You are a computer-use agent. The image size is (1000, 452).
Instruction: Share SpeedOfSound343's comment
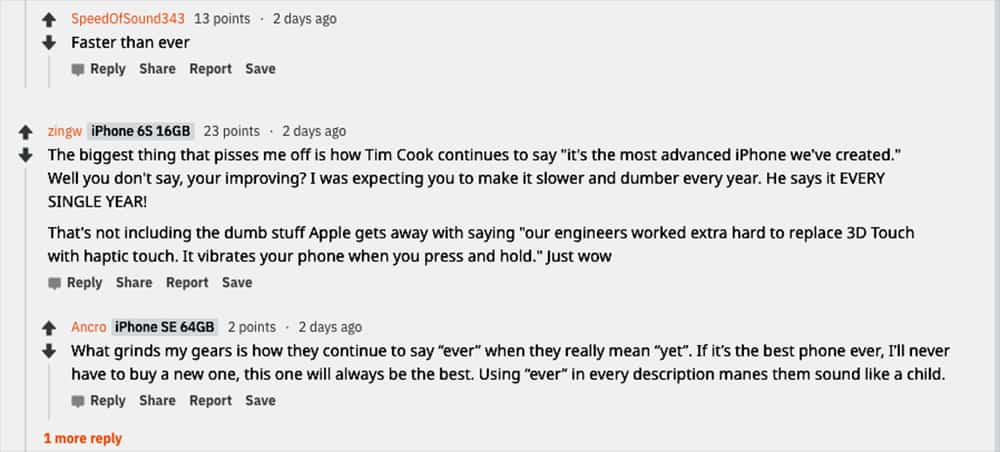pyautogui.click(x=157, y=69)
